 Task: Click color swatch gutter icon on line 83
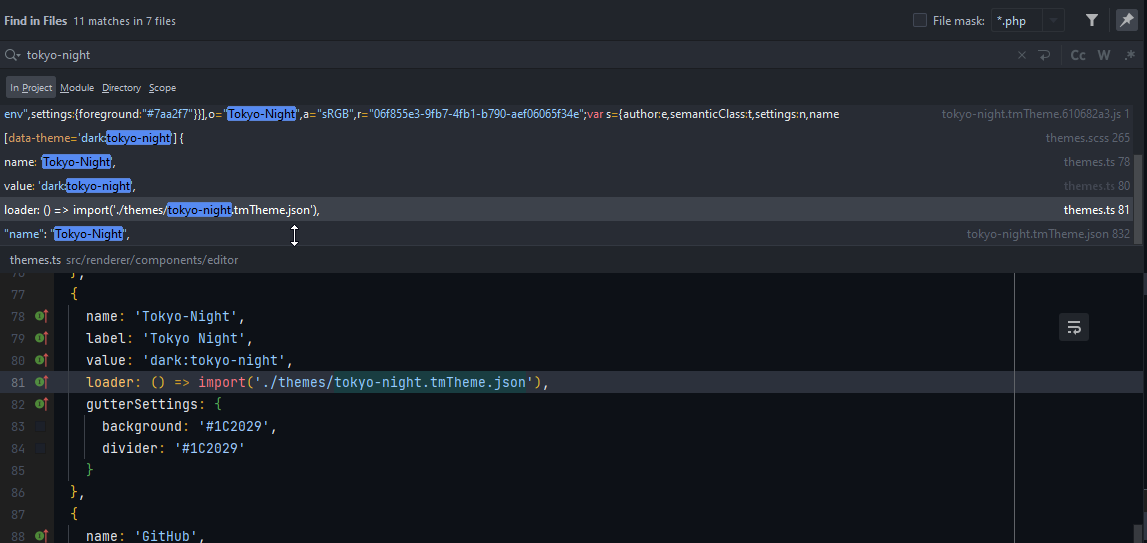click(40, 426)
